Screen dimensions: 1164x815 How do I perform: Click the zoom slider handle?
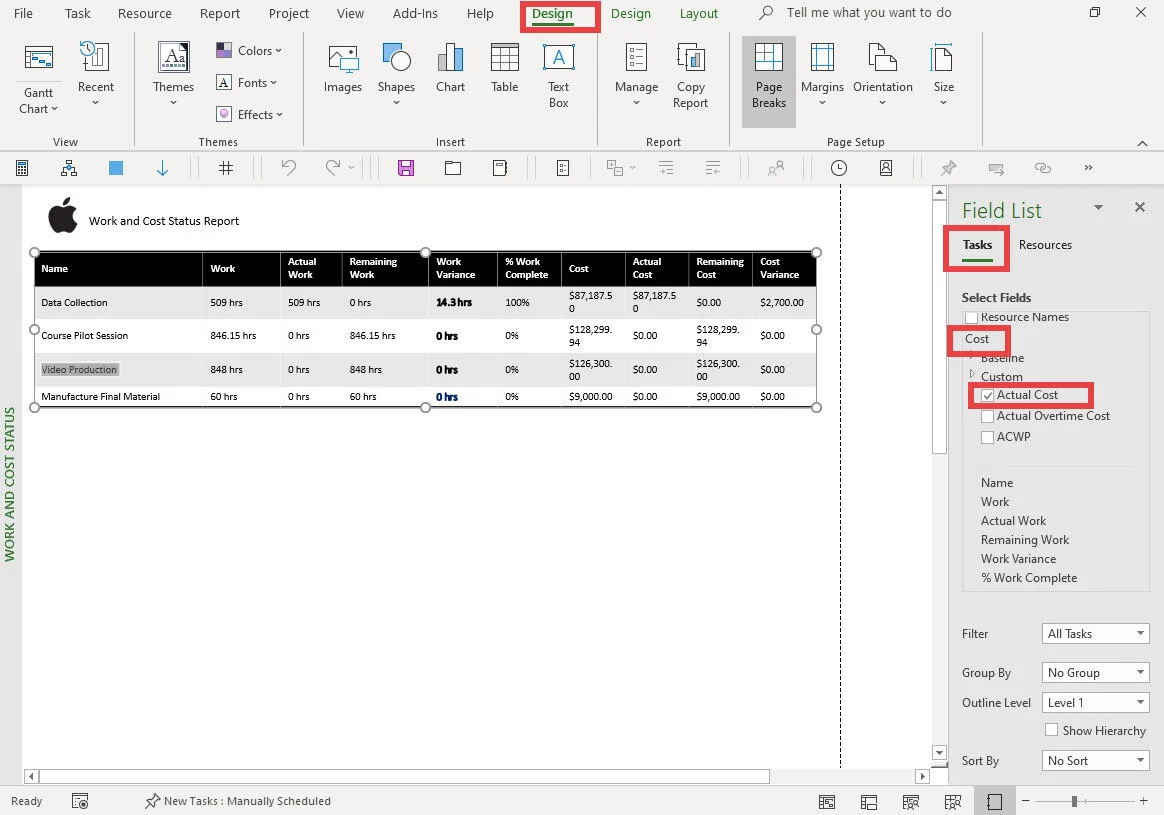pos(1074,801)
